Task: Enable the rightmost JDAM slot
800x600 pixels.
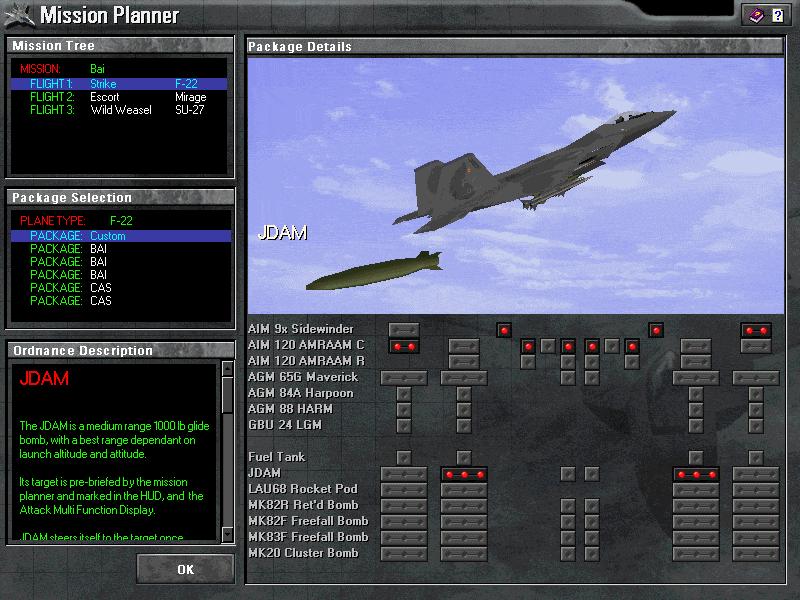Action: [x=756, y=474]
